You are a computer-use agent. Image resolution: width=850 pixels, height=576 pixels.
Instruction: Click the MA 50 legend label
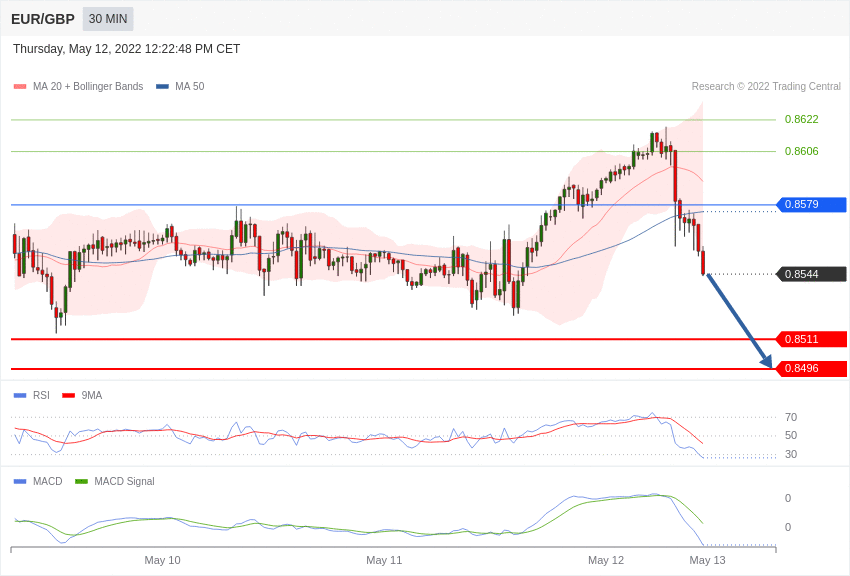[190, 86]
